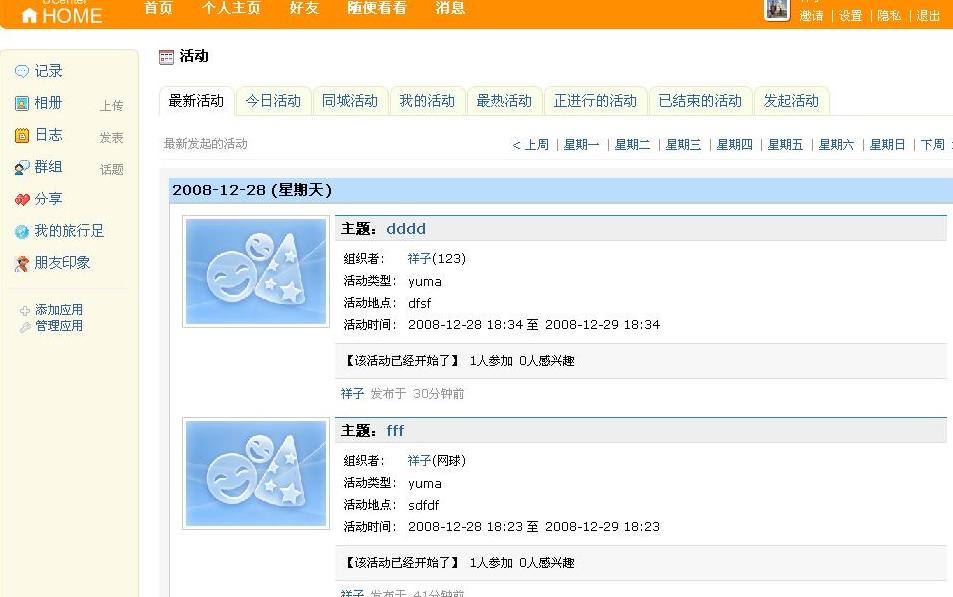
Task: Switch to the 已结束的活动 tab
Action: 700,101
